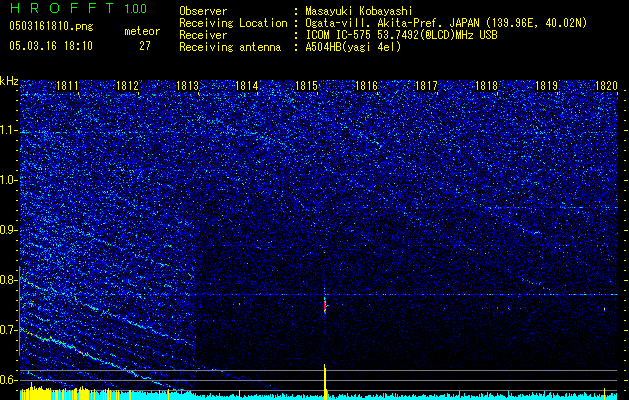629x400 pixels.
Task: Click the meteor label
Action: [x=142, y=31]
